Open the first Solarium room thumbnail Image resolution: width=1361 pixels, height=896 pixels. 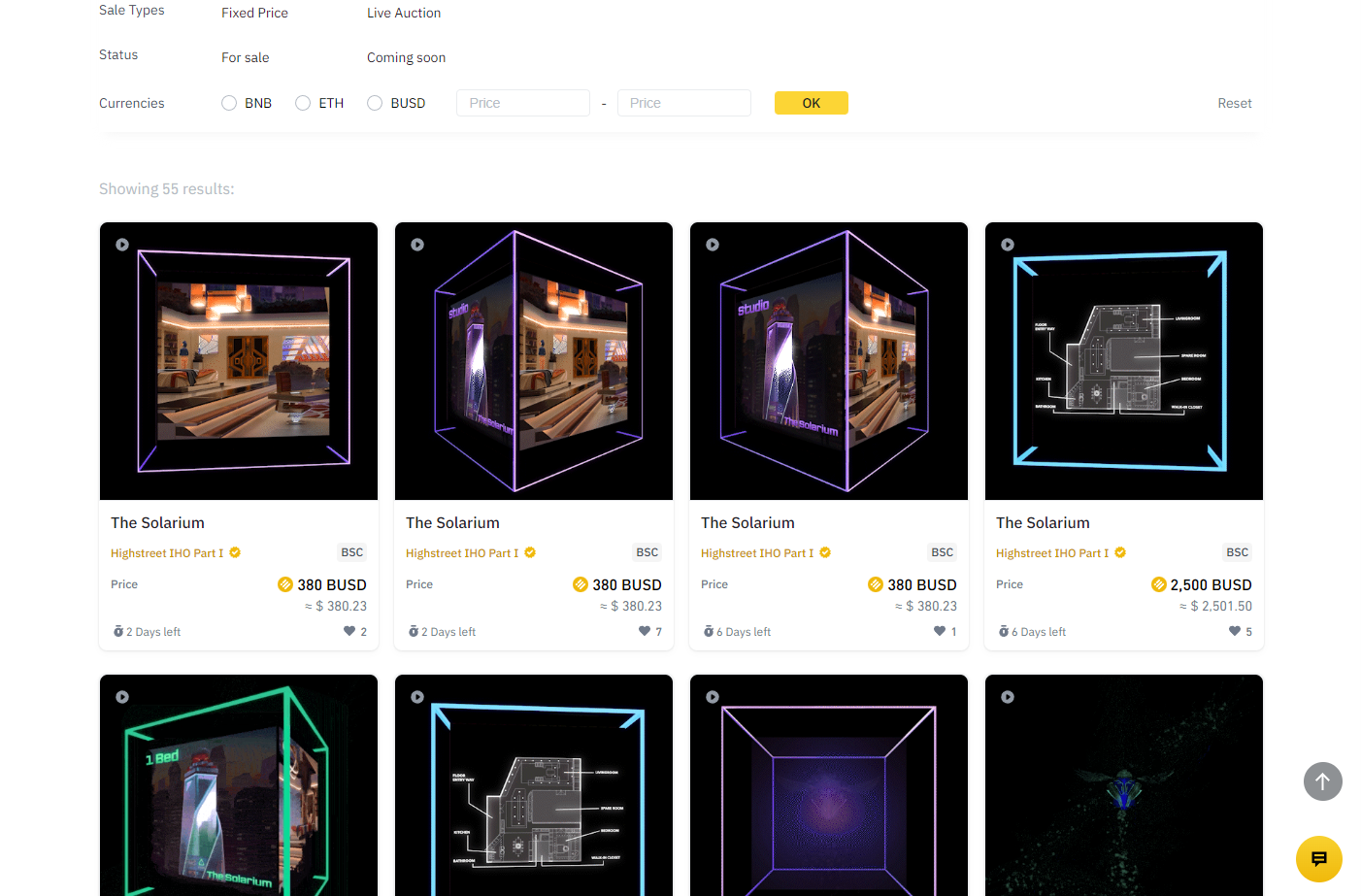tap(239, 361)
